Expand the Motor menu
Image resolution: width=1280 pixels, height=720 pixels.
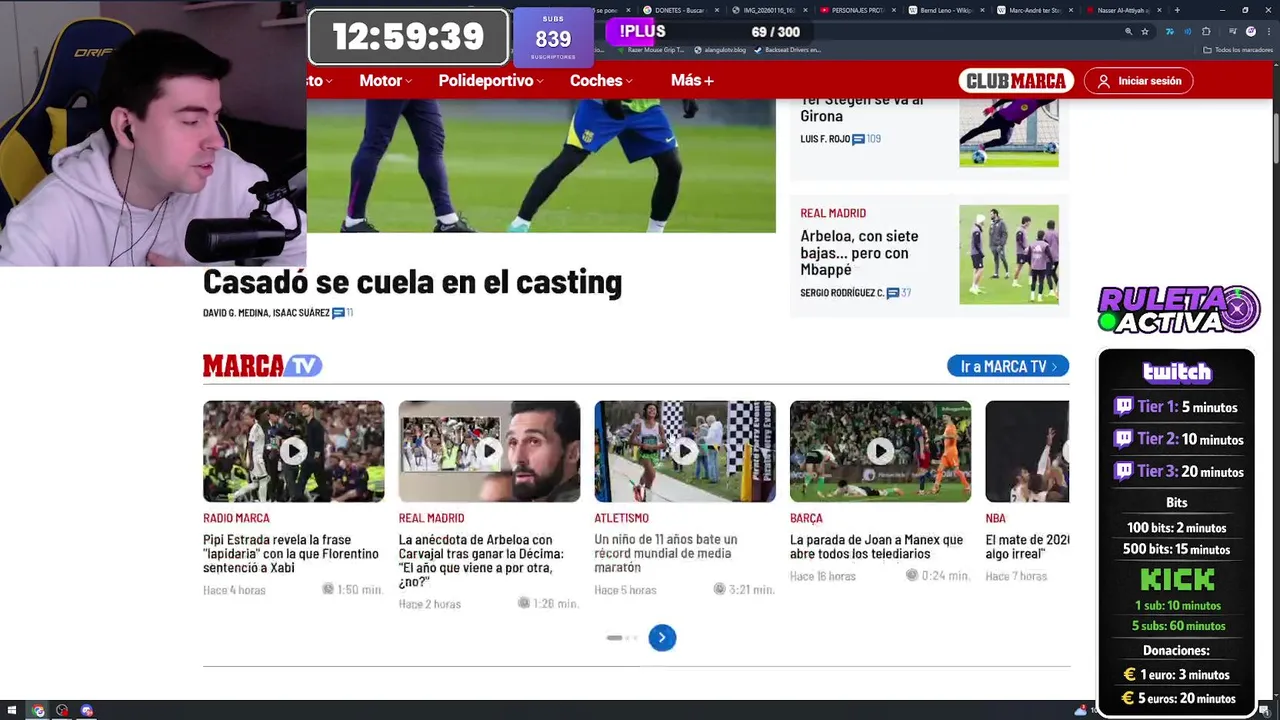(x=386, y=80)
